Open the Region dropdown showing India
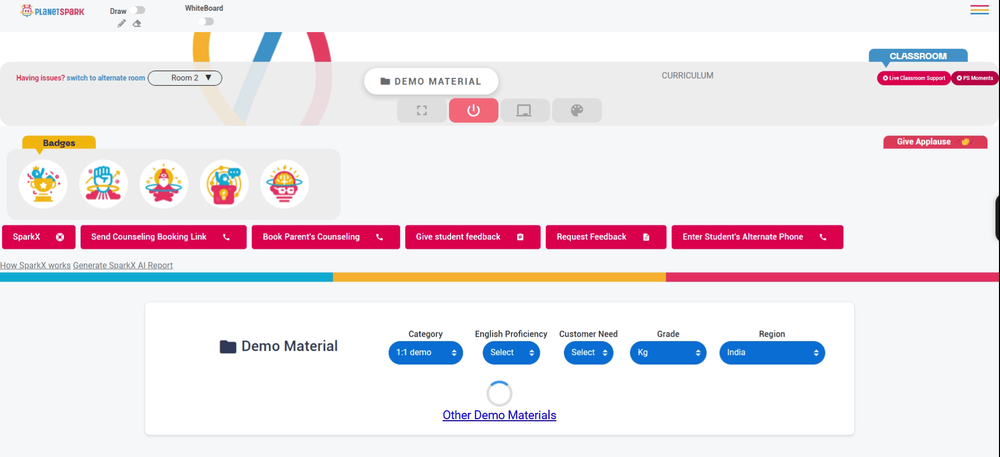1000x457 pixels. 772,352
